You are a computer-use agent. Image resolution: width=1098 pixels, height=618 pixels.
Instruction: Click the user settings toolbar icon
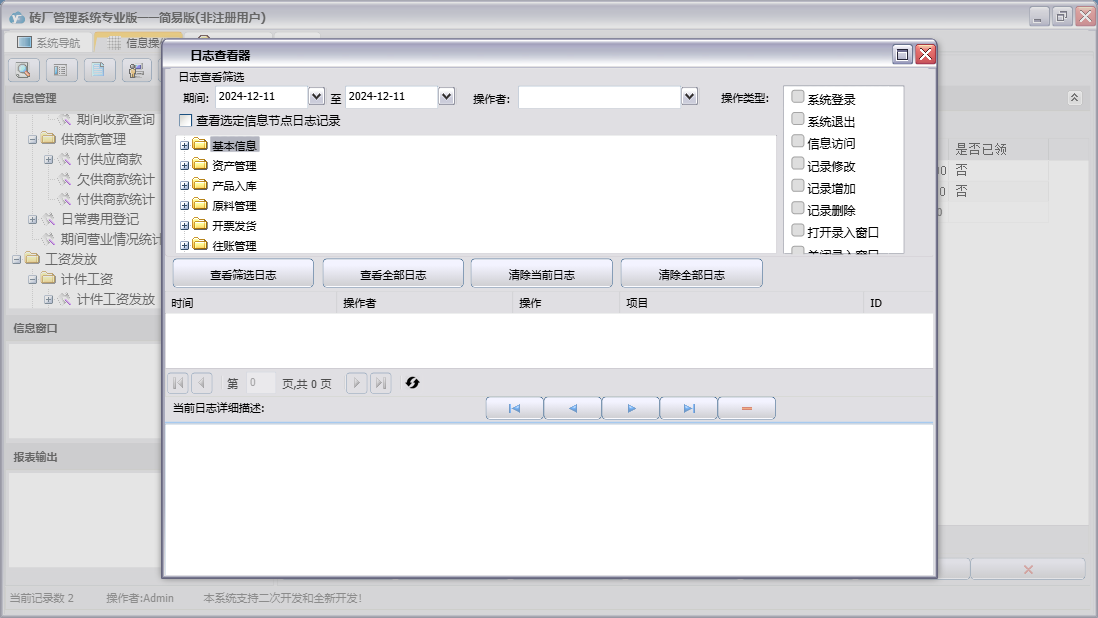click(x=137, y=70)
